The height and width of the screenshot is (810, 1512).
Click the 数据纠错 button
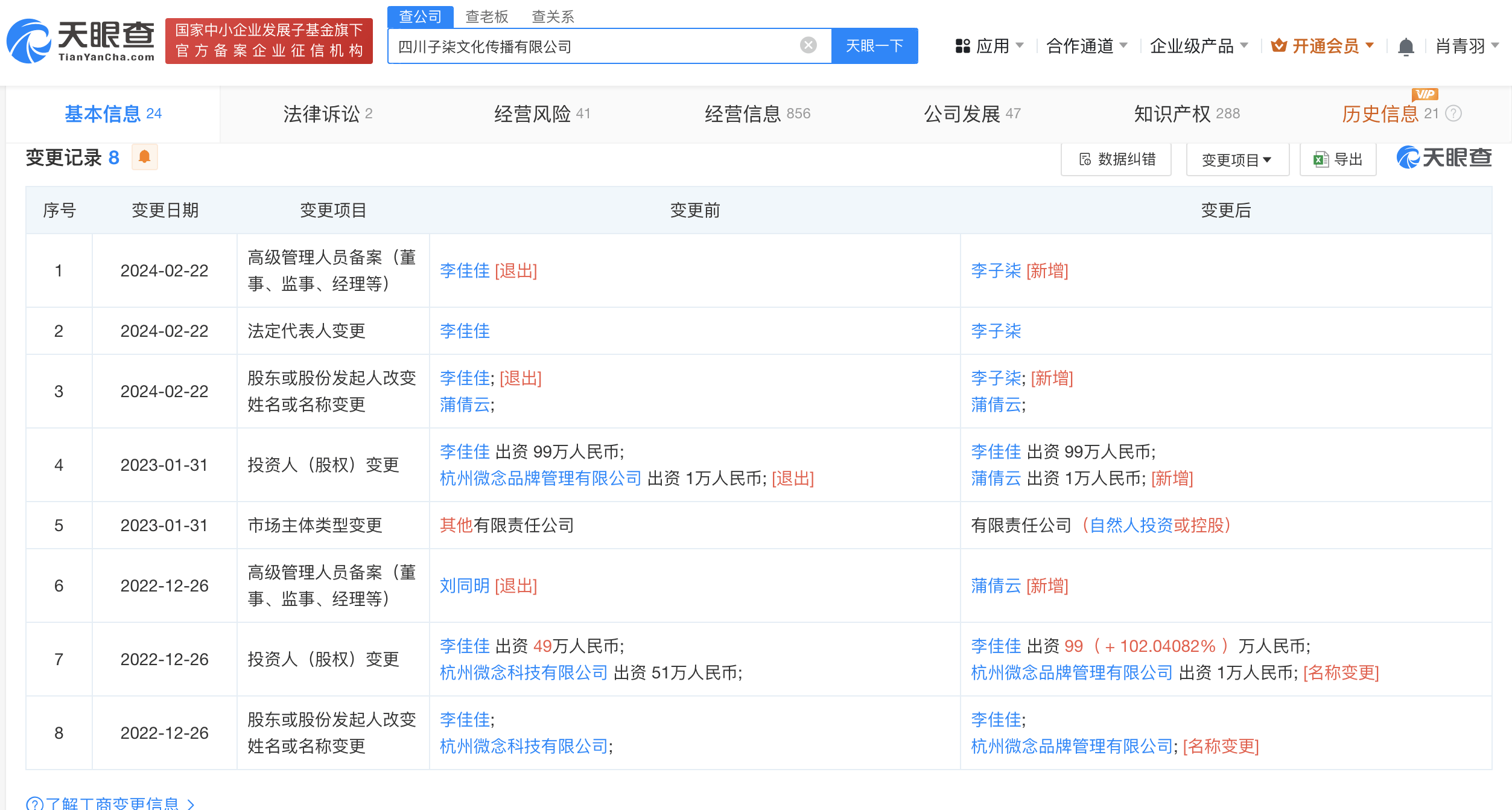click(x=1116, y=159)
